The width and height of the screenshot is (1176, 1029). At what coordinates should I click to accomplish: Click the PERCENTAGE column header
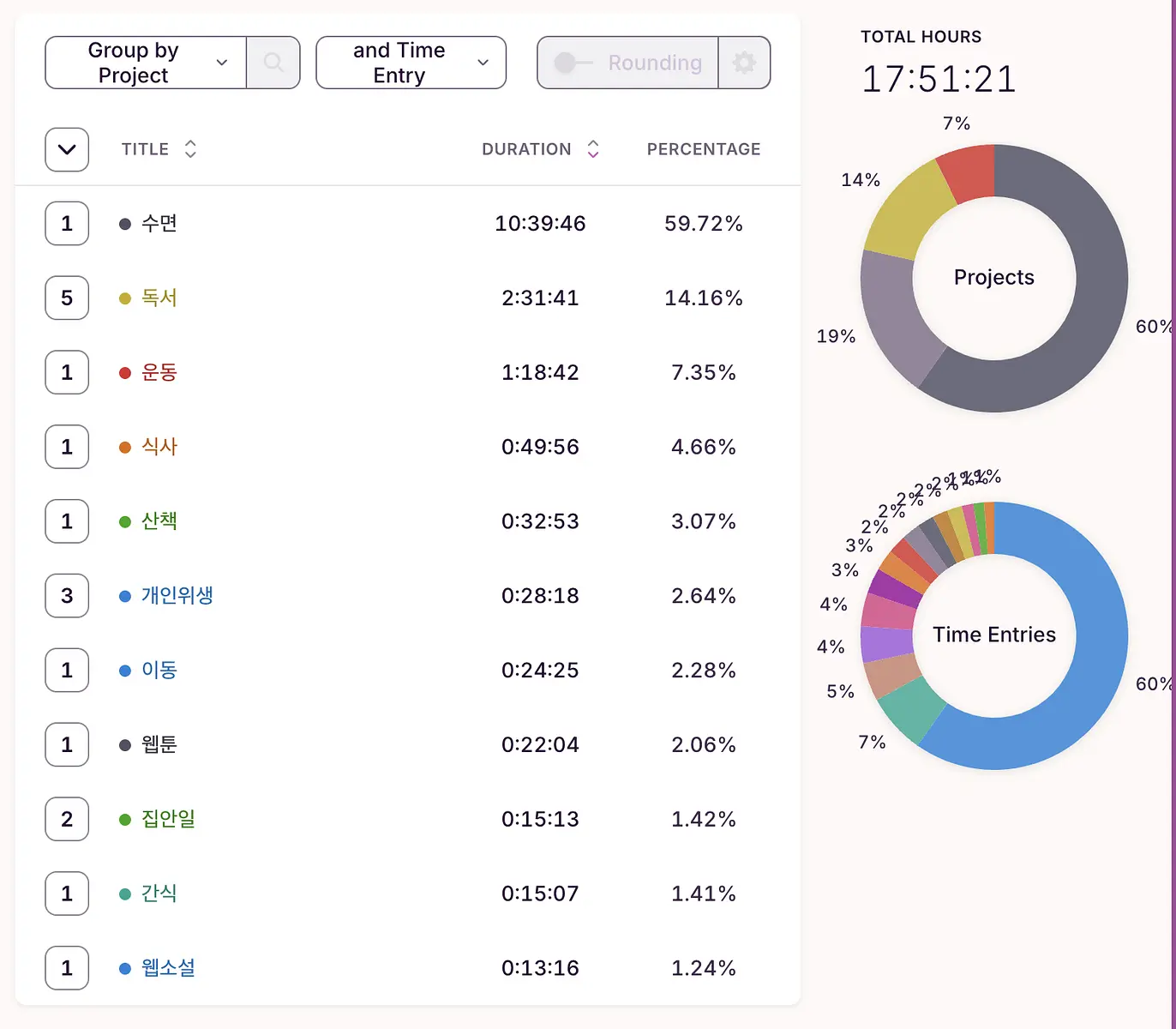(x=704, y=149)
